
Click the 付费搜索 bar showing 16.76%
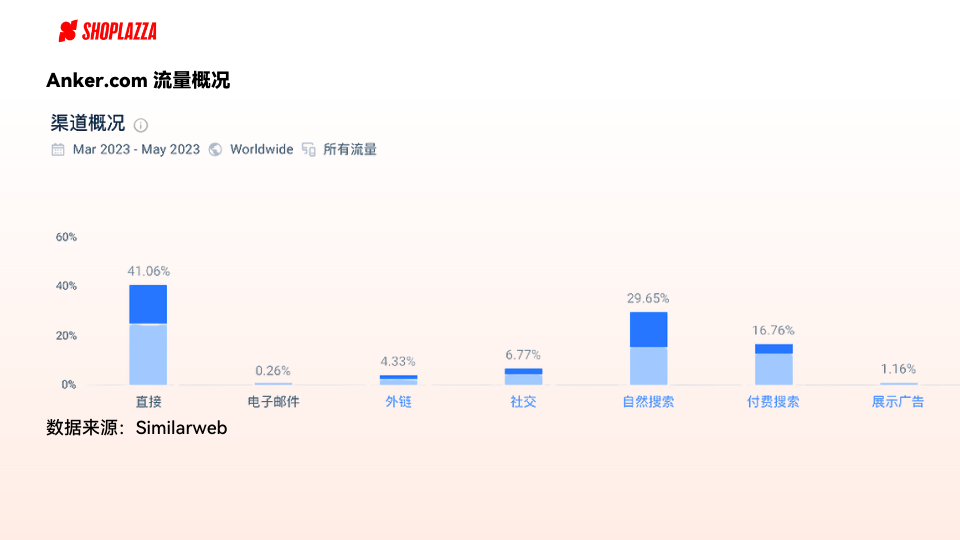click(x=773, y=366)
